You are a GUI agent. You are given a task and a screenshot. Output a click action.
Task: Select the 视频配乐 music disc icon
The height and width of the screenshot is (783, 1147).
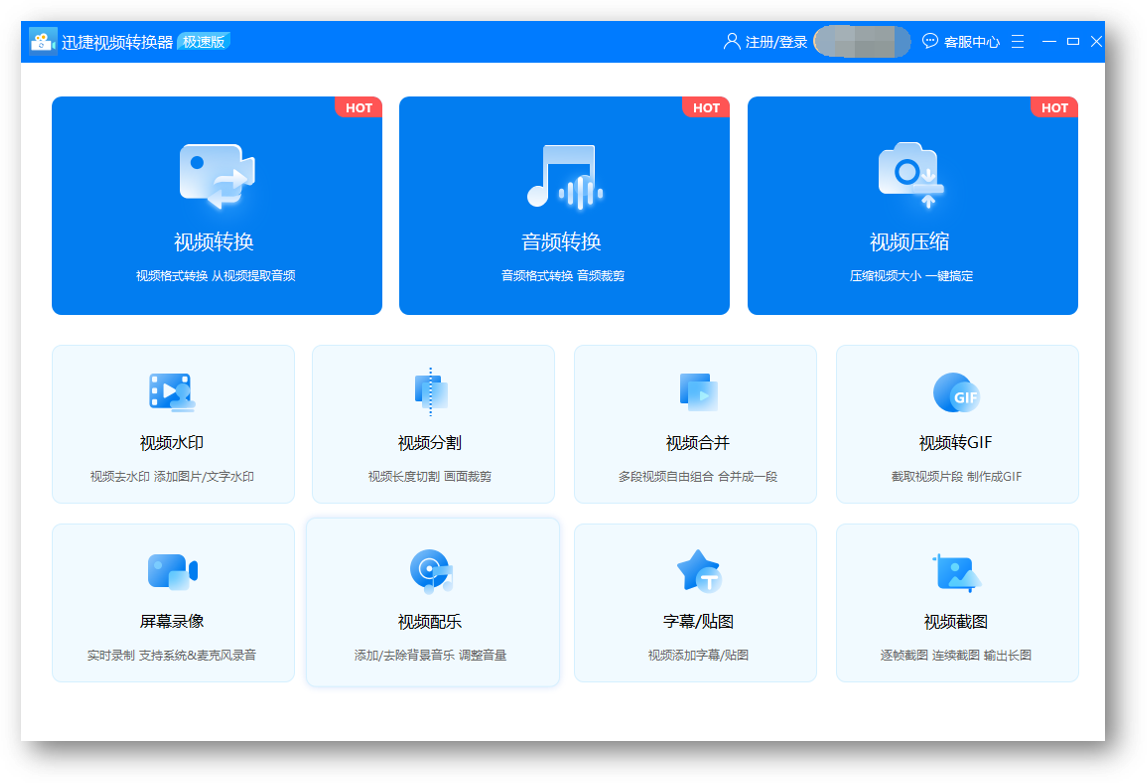click(432, 571)
